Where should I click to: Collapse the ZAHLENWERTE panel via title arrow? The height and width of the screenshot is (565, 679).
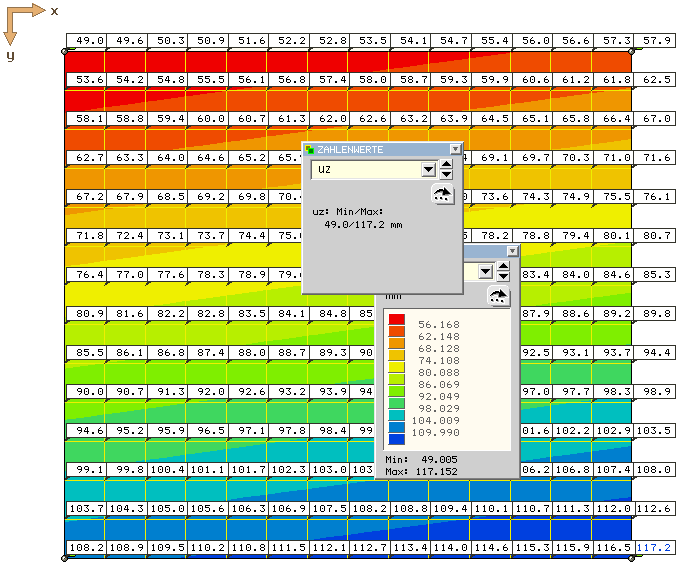455,149
